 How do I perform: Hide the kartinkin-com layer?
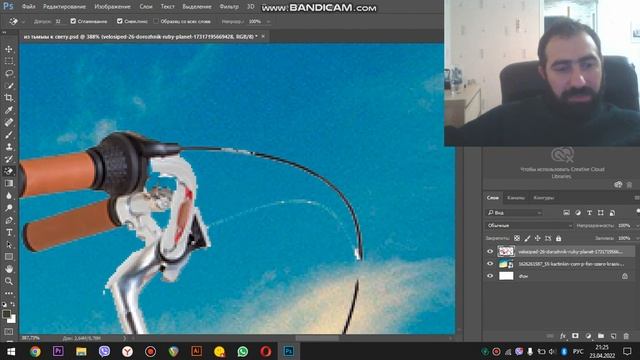point(490,264)
